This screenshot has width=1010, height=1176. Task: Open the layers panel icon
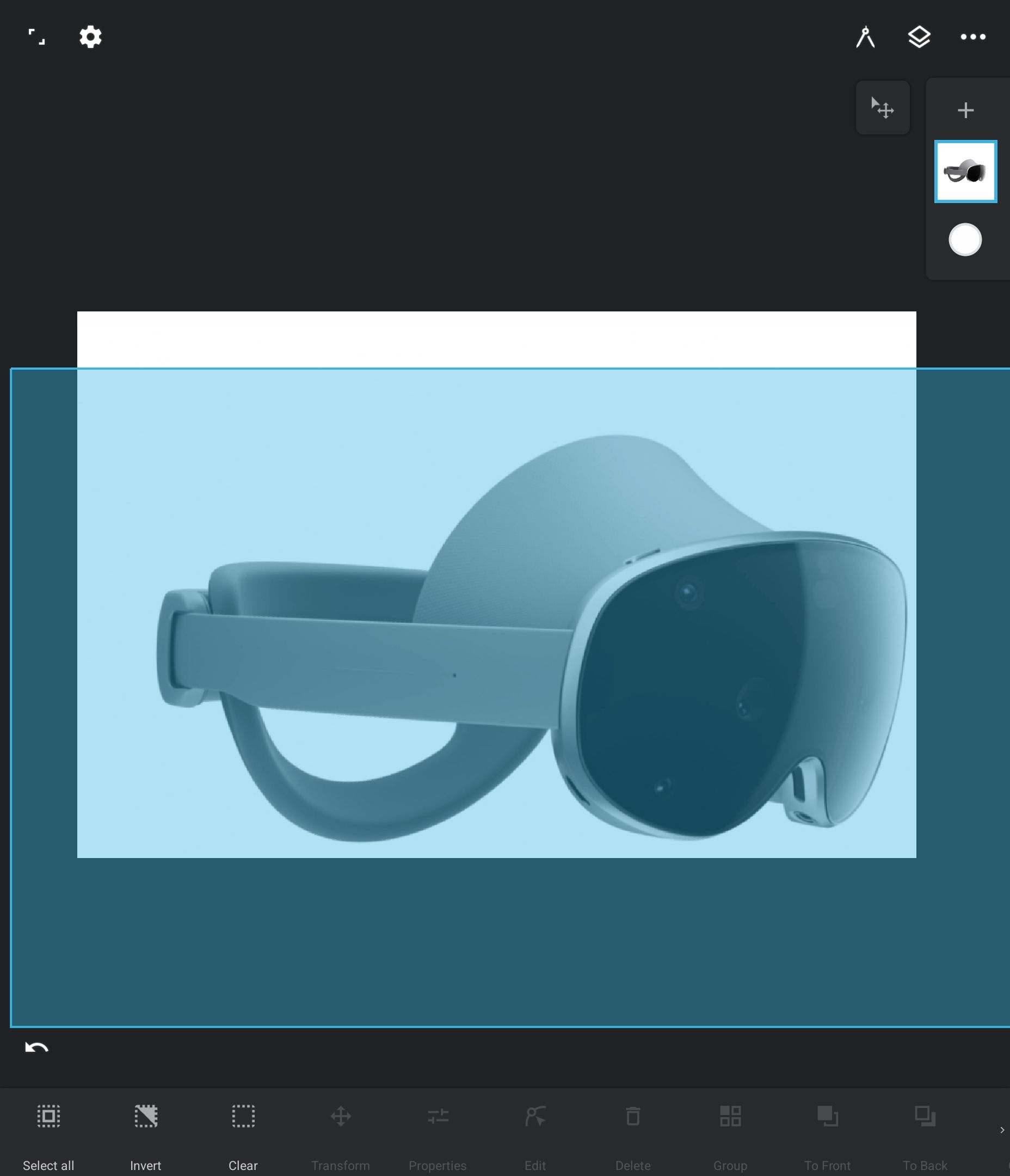click(x=919, y=37)
